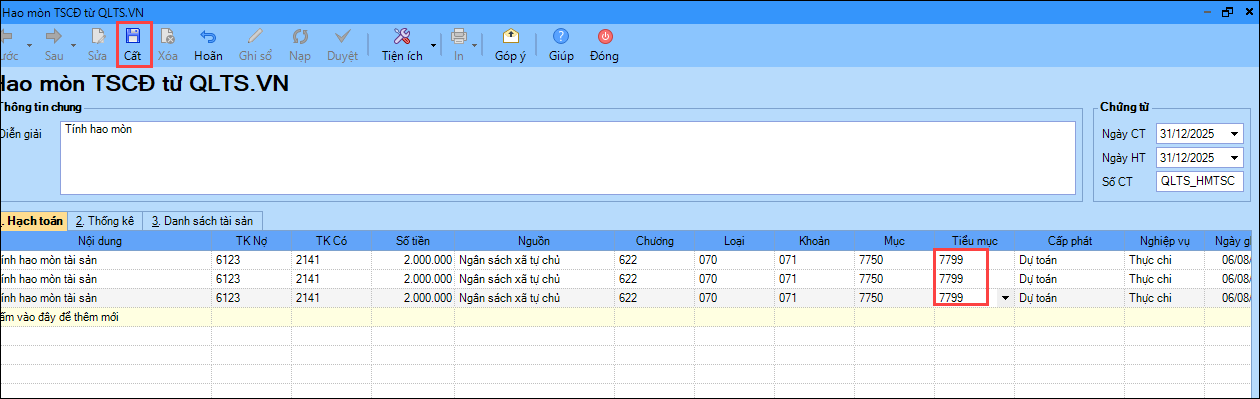This screenshot has height=399, width=1260.
Task: Click the Góp ý feedback icon
Action: point(510,36)
